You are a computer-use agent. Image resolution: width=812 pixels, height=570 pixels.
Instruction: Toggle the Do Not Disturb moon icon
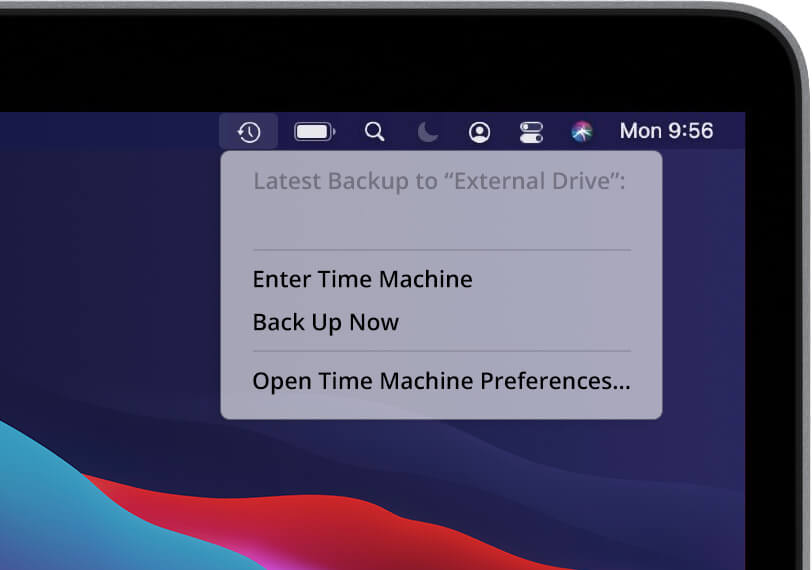pyautogui.click(x=428, y=131)
